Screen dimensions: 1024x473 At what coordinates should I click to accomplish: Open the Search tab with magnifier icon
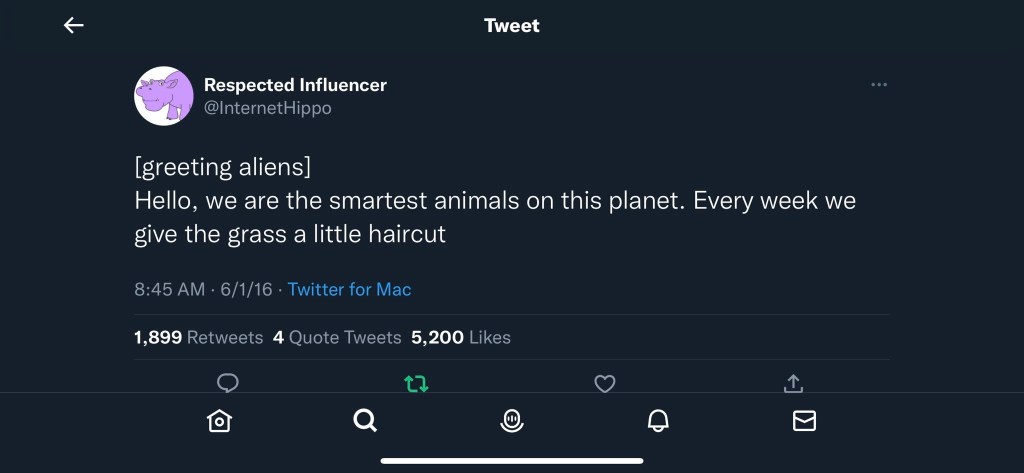[x=365, y=421]
